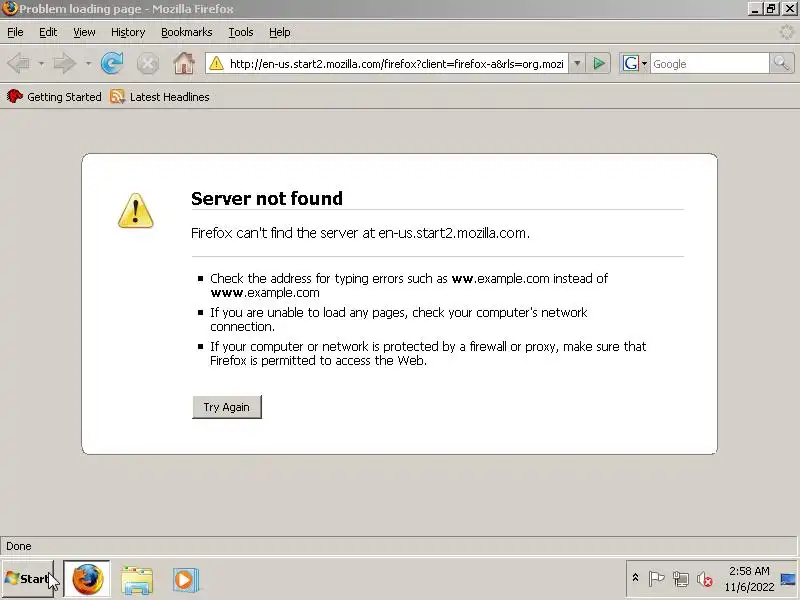The height and width of the screenshot is (600, 800).
Task: Open the Forward history dropdown arrow
Action: click(88, 64)
